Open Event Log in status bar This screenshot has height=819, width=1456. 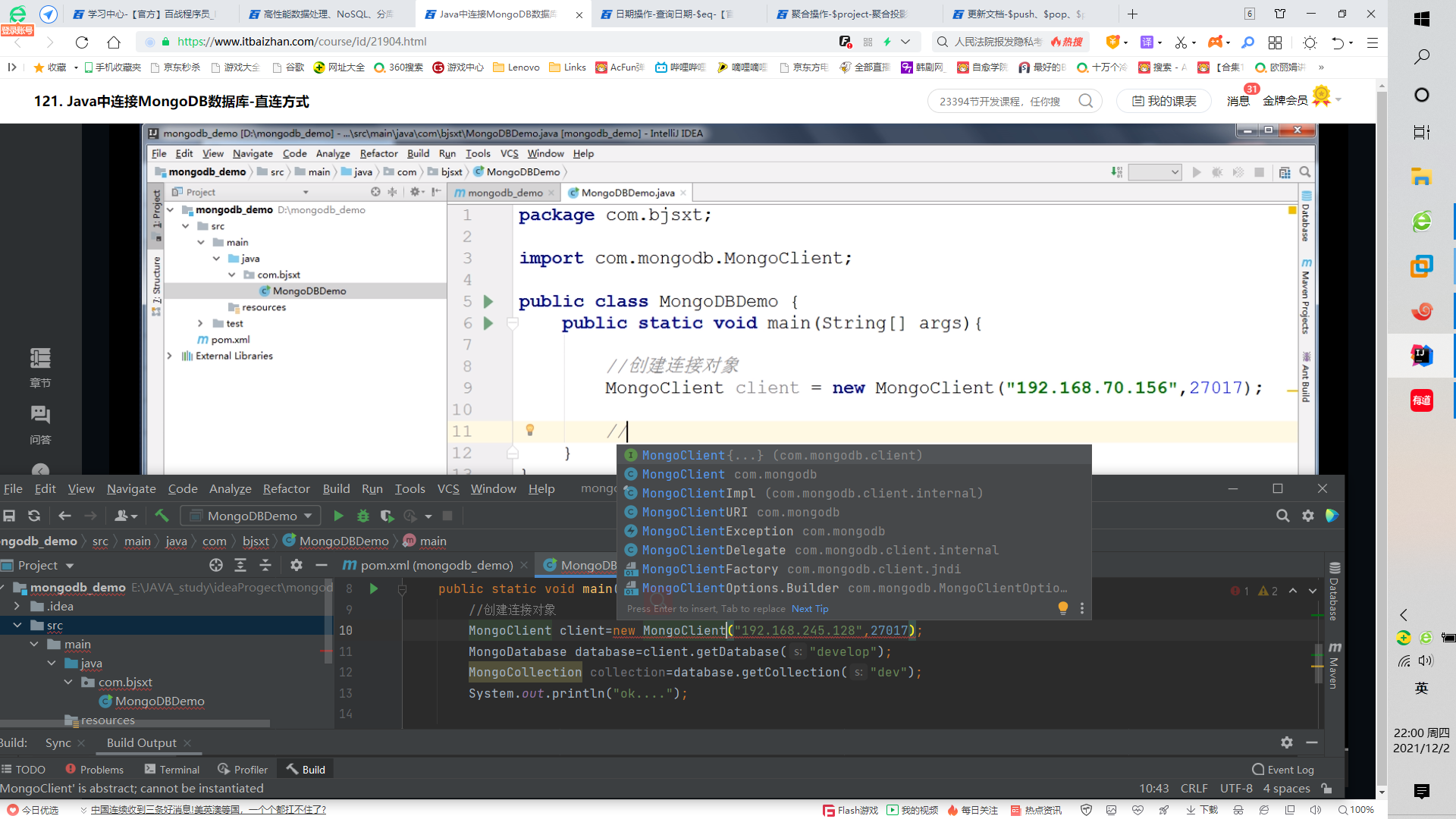click(1283, 769)
